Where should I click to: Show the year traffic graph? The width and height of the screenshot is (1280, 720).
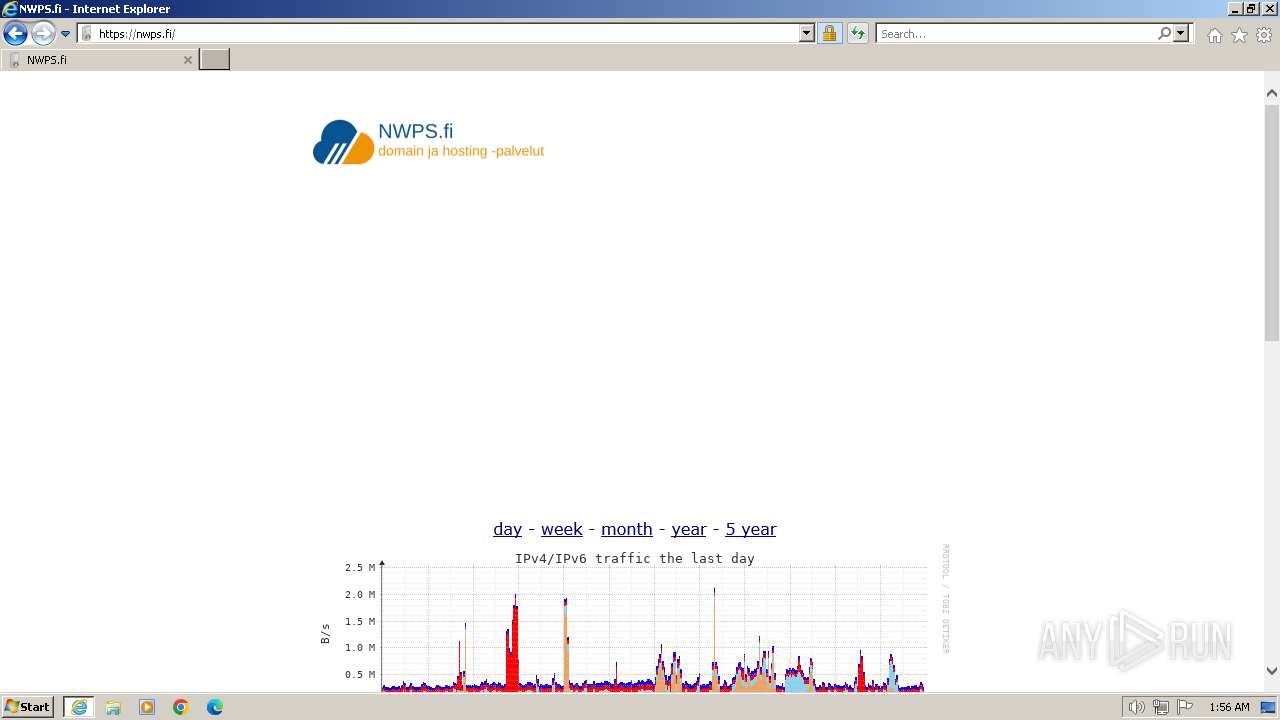point(689,529)
